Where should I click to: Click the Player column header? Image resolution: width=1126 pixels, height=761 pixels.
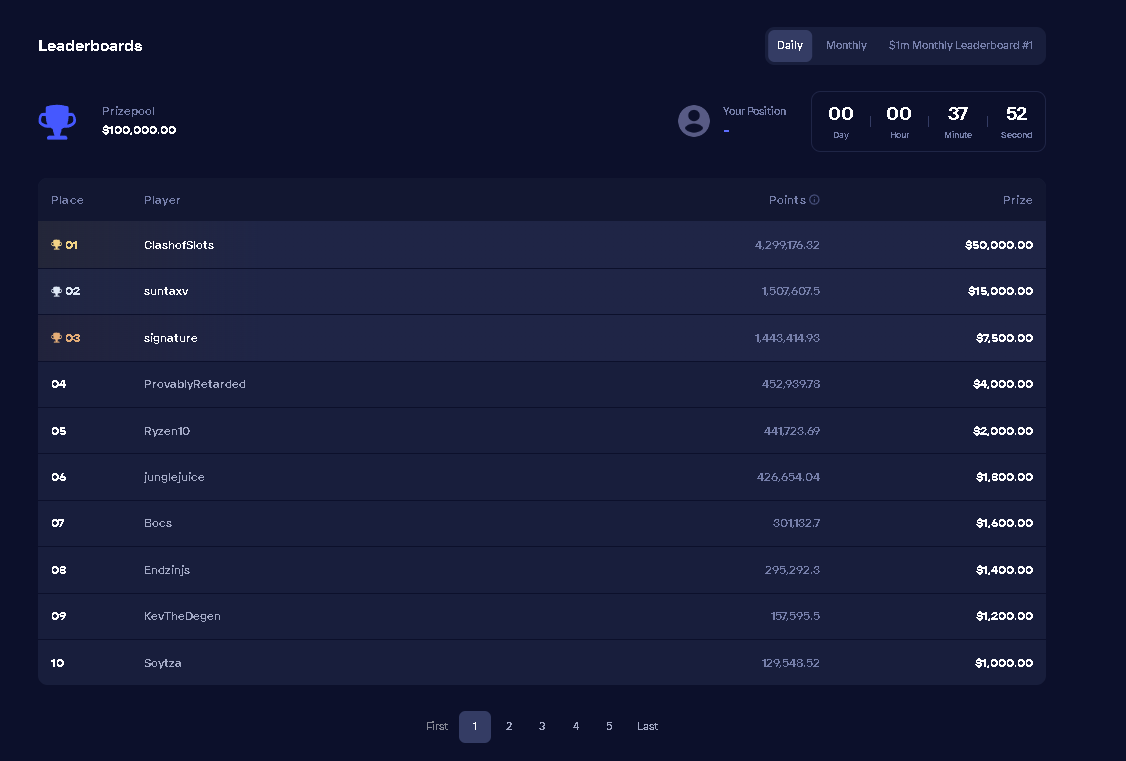click(162, 200)
